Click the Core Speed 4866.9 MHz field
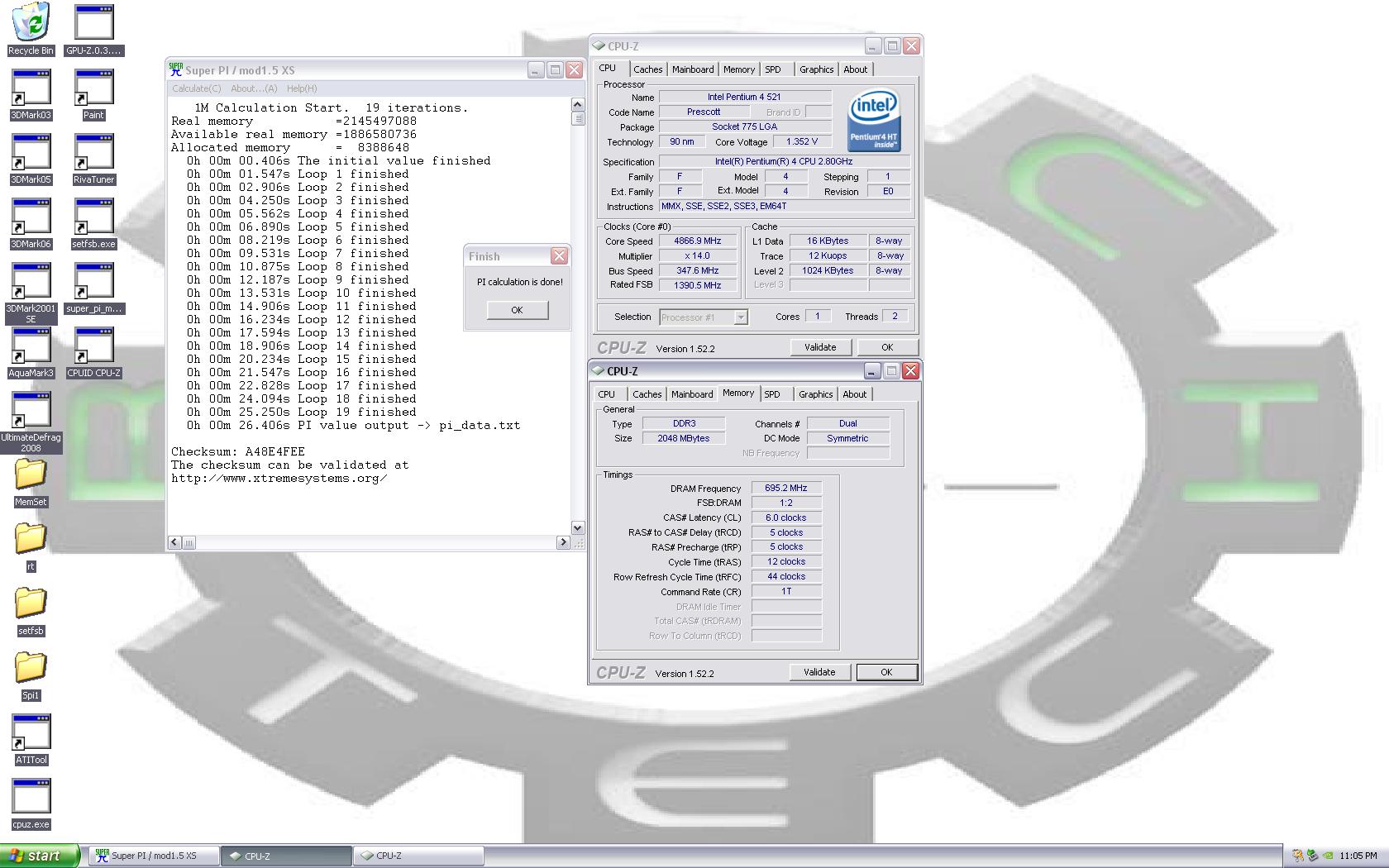 coord(698,241)
